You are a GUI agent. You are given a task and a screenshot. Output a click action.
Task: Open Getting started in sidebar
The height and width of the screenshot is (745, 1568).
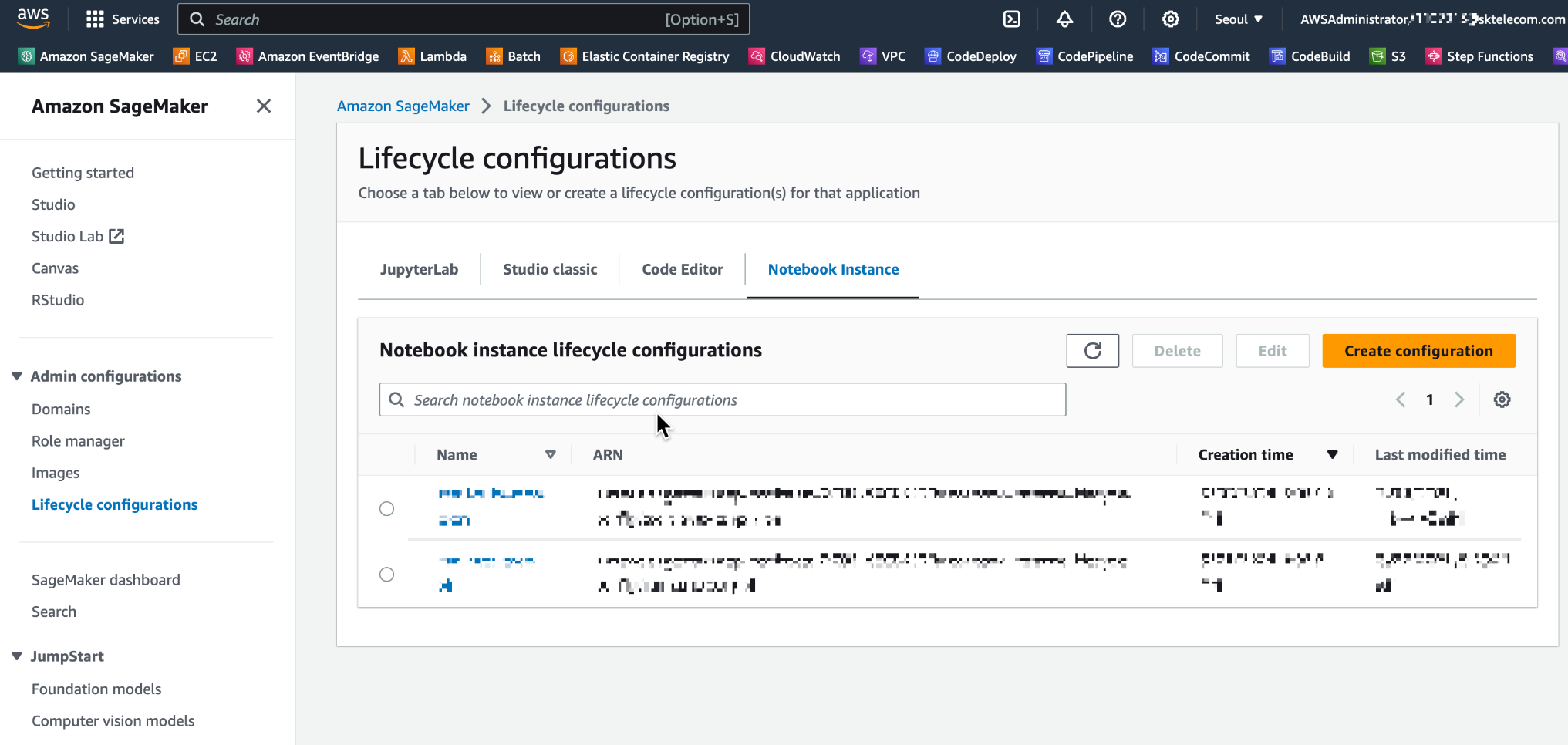click(x=83, y=173)
